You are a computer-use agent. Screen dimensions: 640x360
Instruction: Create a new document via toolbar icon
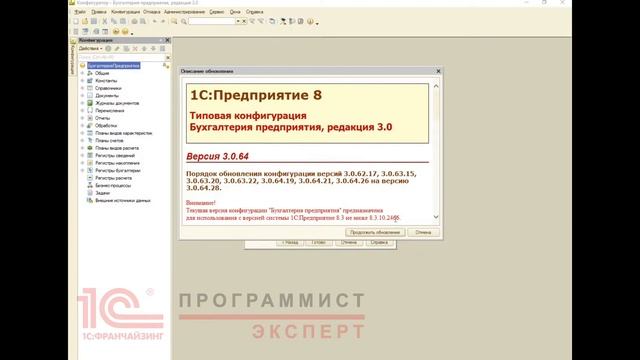tap(76, 21)
